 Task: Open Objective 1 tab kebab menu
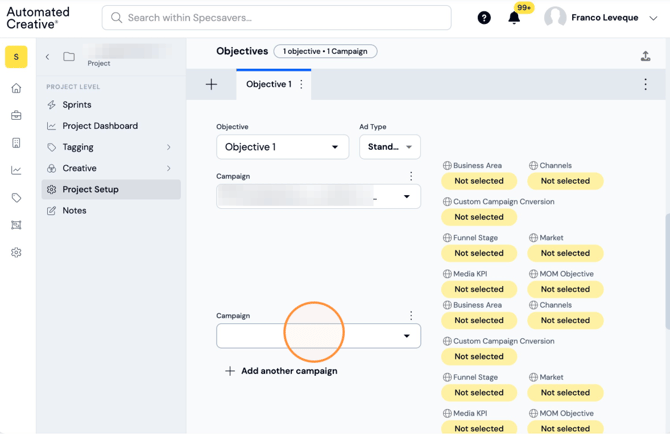coord(301,84)
